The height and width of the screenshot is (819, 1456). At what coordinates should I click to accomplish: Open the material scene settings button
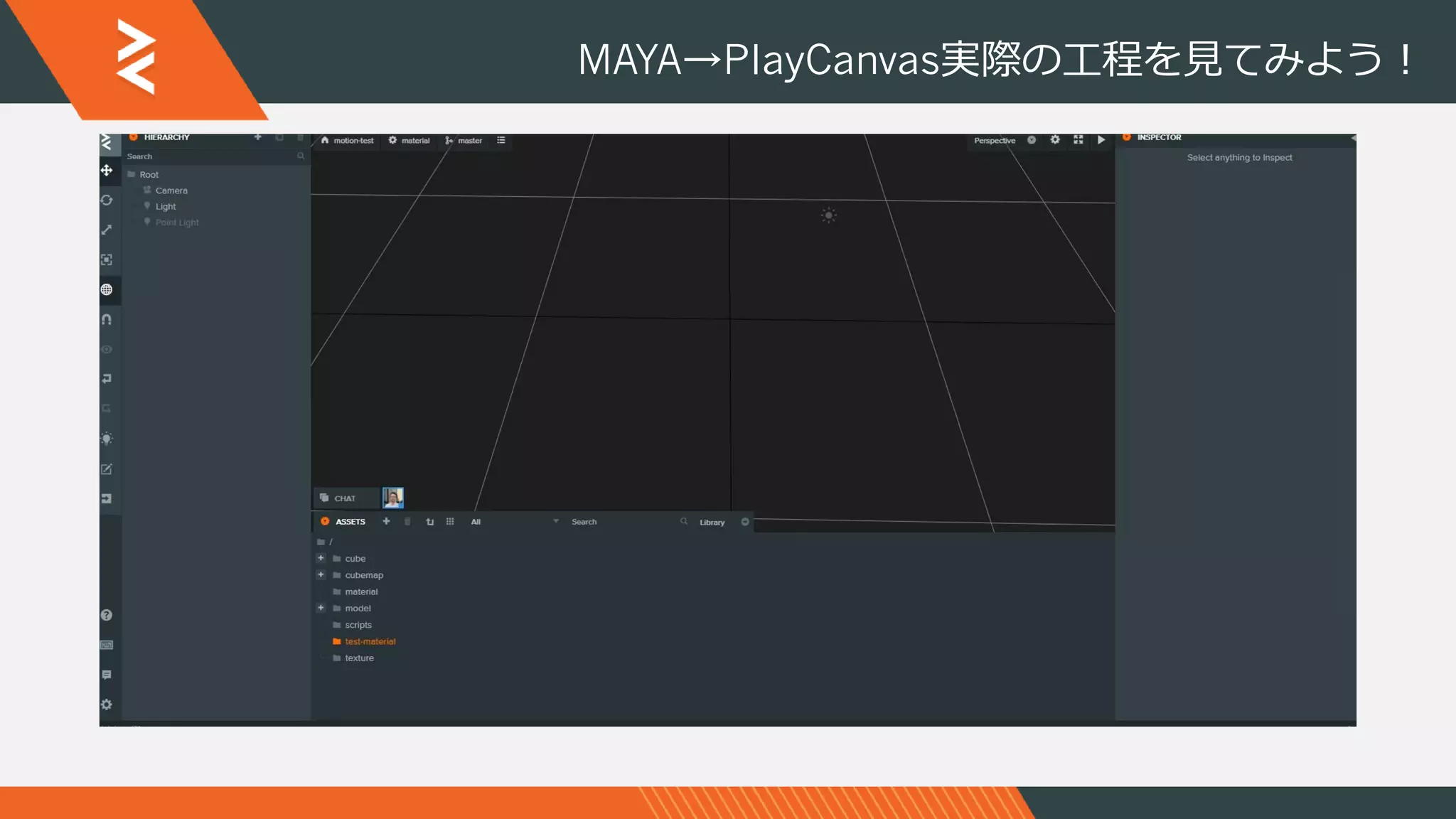tap(409, 141)
